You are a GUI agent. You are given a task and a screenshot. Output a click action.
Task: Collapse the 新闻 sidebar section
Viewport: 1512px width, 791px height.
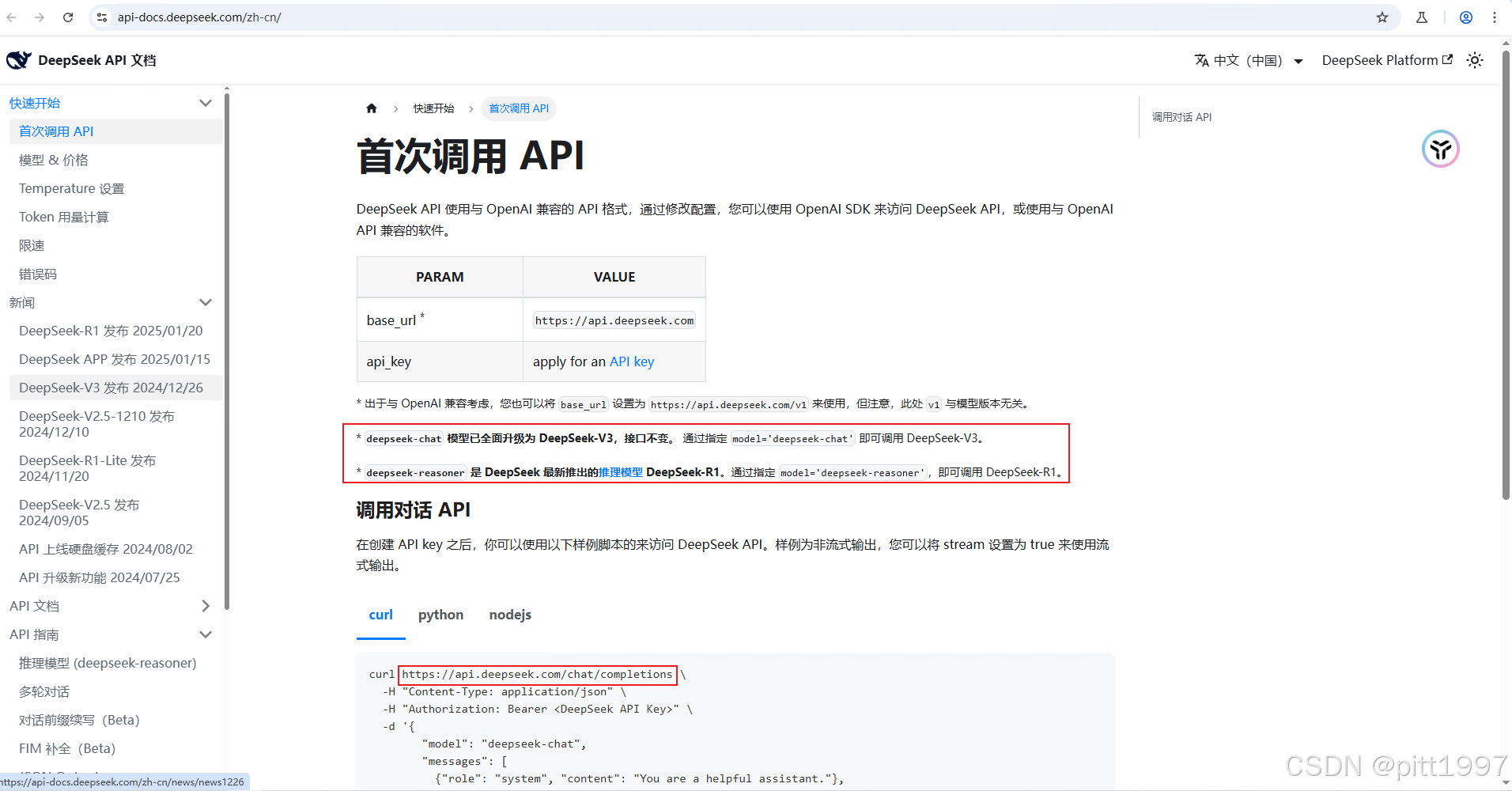pyautogui.click(x=206, y=302)
